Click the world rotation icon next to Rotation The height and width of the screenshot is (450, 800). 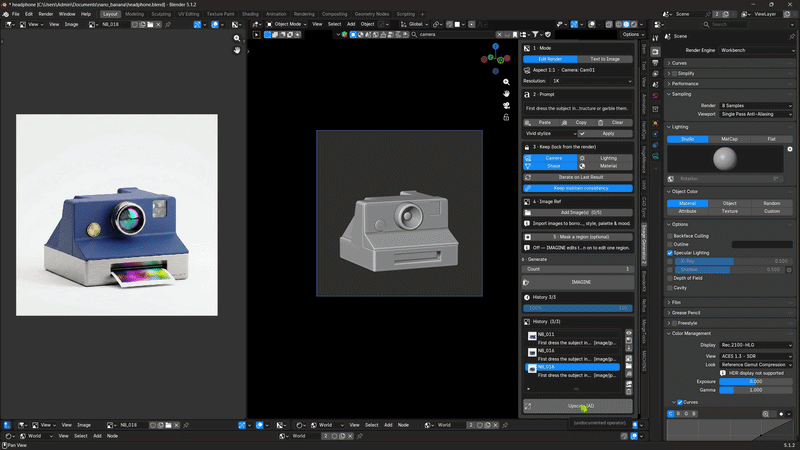(671, 179)
